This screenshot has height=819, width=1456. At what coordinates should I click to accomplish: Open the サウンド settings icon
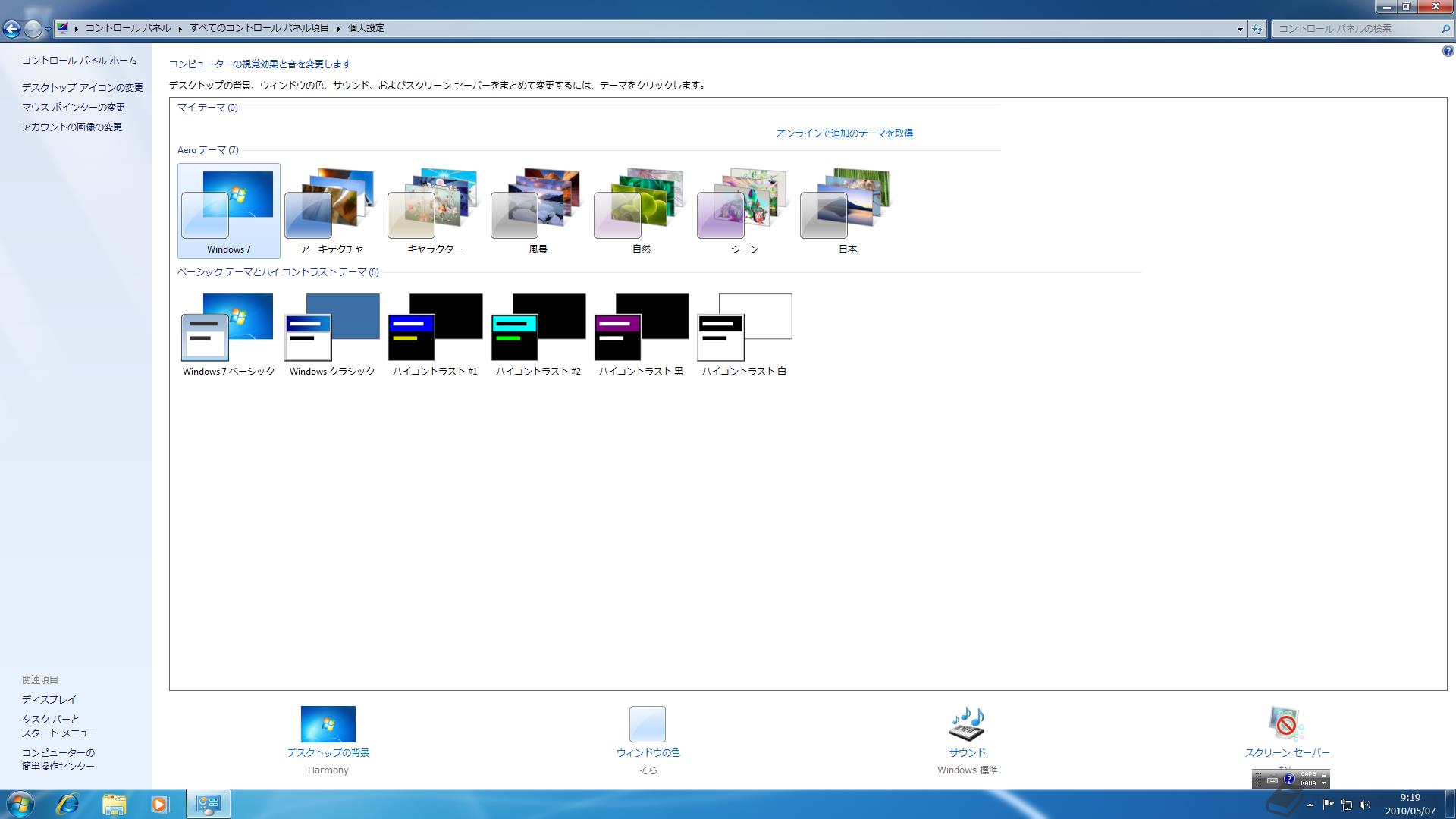point(967,724)
